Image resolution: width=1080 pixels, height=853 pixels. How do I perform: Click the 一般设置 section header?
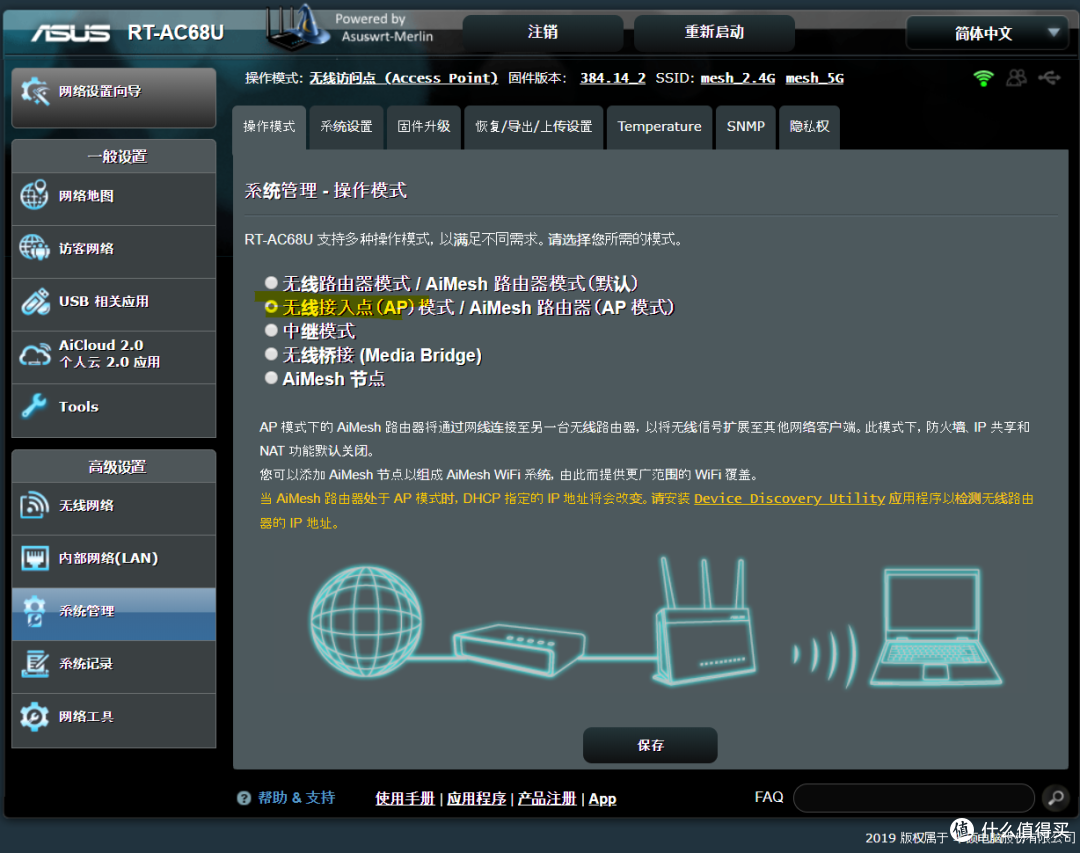click(x=114, y=156)
